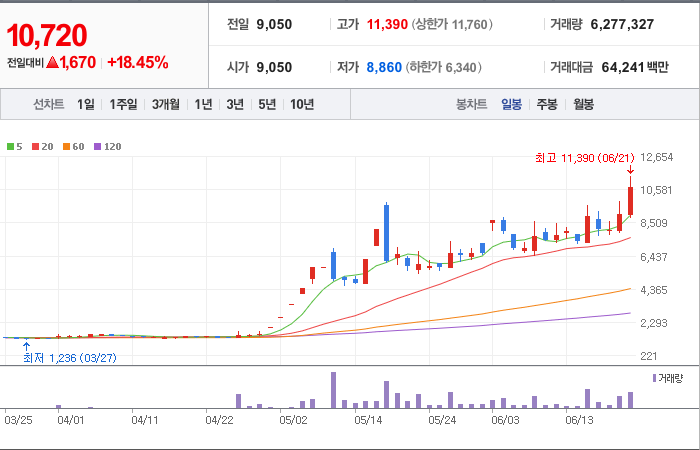Screen dimensions: 700x450
Task: Click the green 5-day average swatch
Action: (x=10, y=146)
